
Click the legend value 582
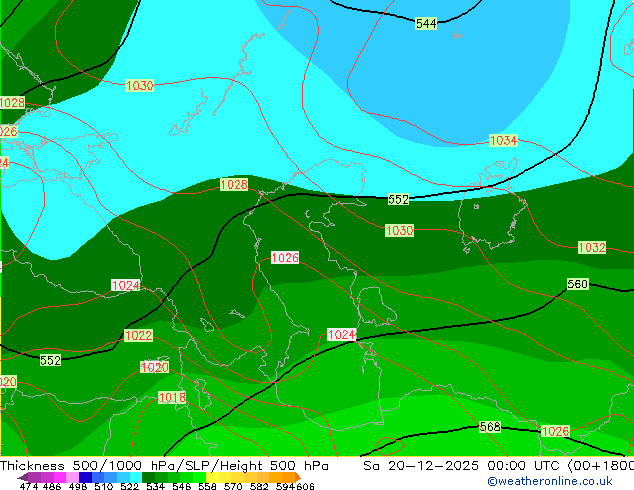pyautogui.click(x=259, y=486)
